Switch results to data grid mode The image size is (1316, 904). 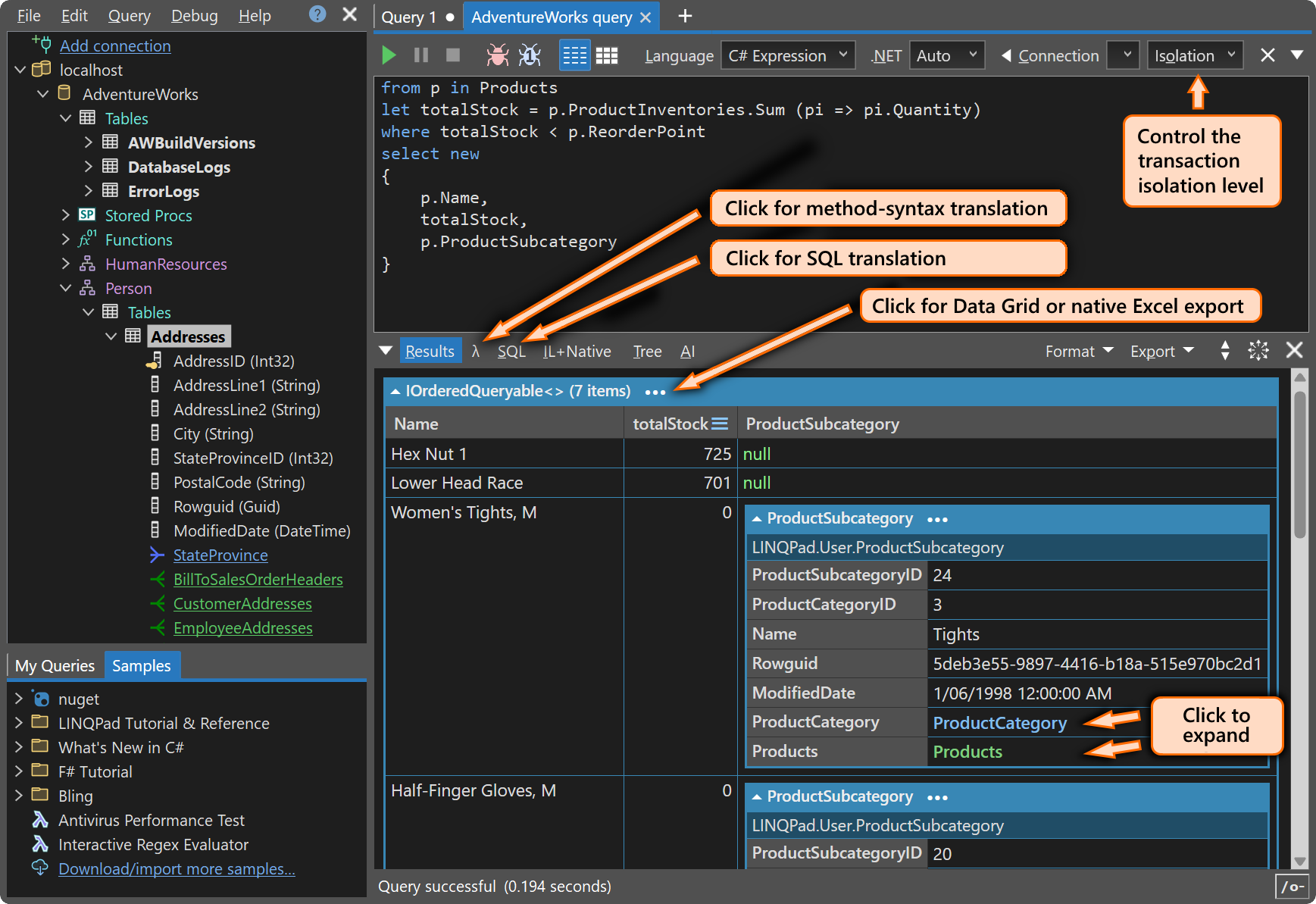point(607,55)
